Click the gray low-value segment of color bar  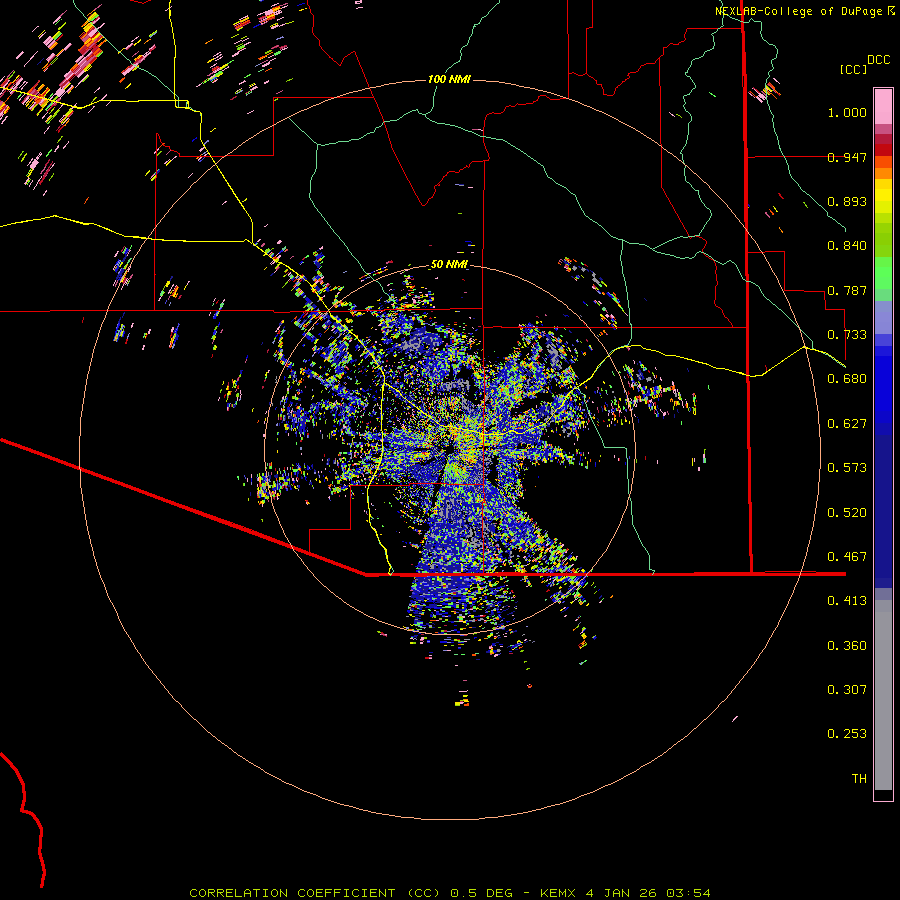tap(883, 695)
